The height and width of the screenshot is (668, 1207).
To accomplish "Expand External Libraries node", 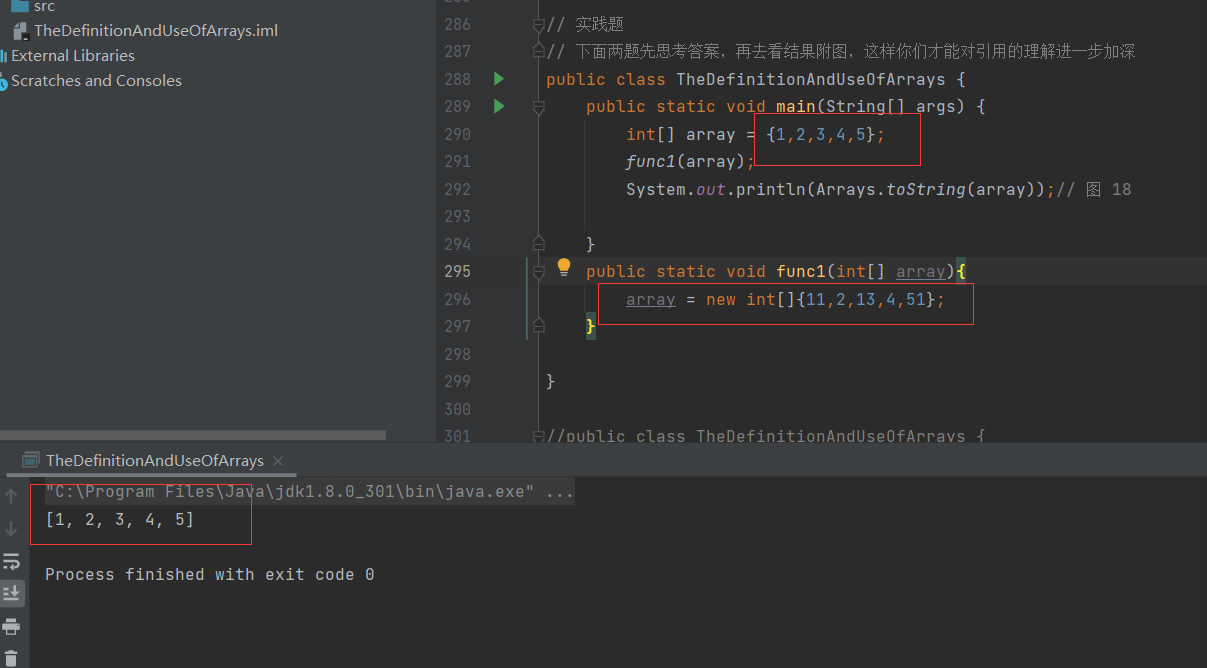I will pos(73,56).
